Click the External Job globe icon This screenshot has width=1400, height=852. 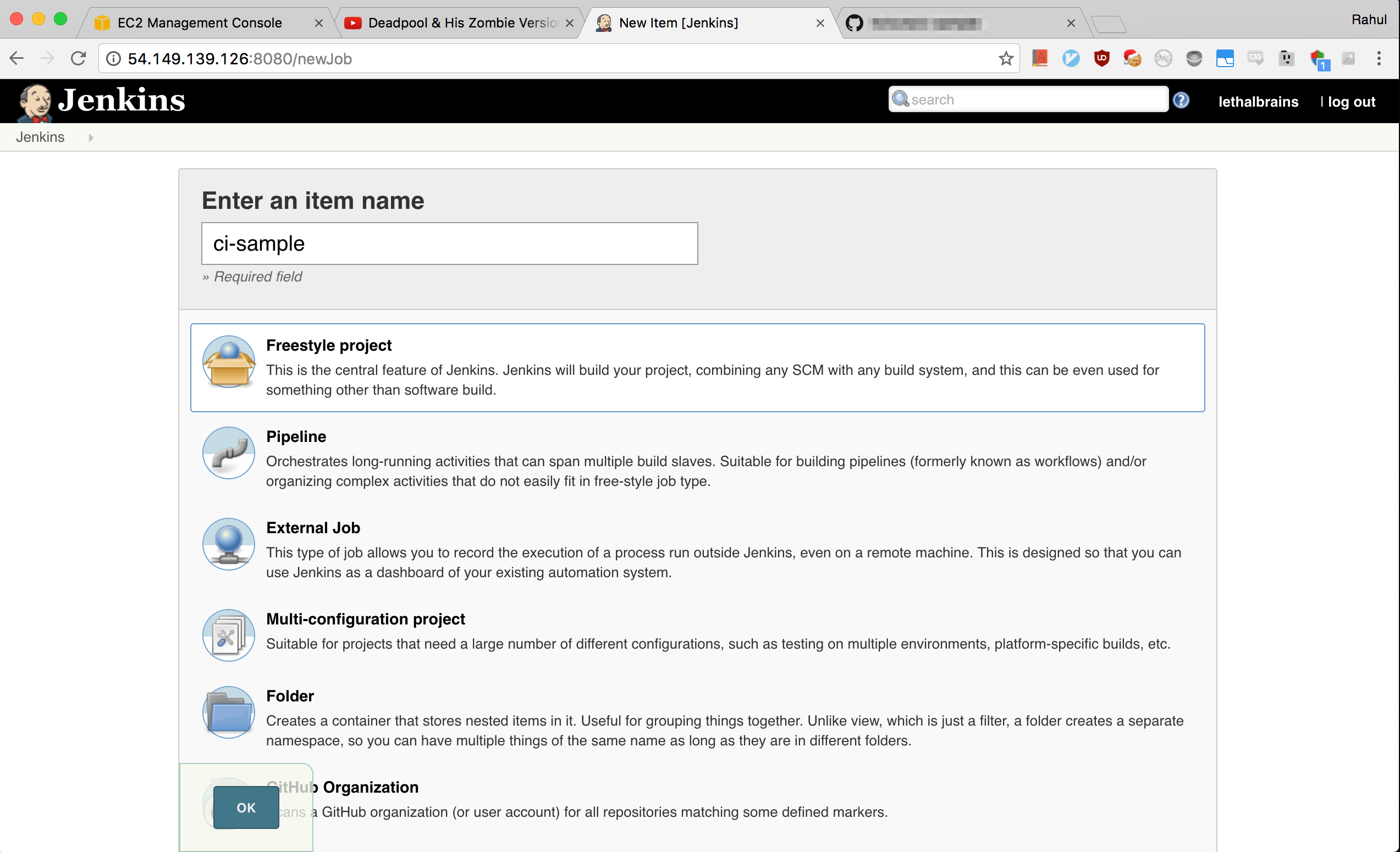228,544
